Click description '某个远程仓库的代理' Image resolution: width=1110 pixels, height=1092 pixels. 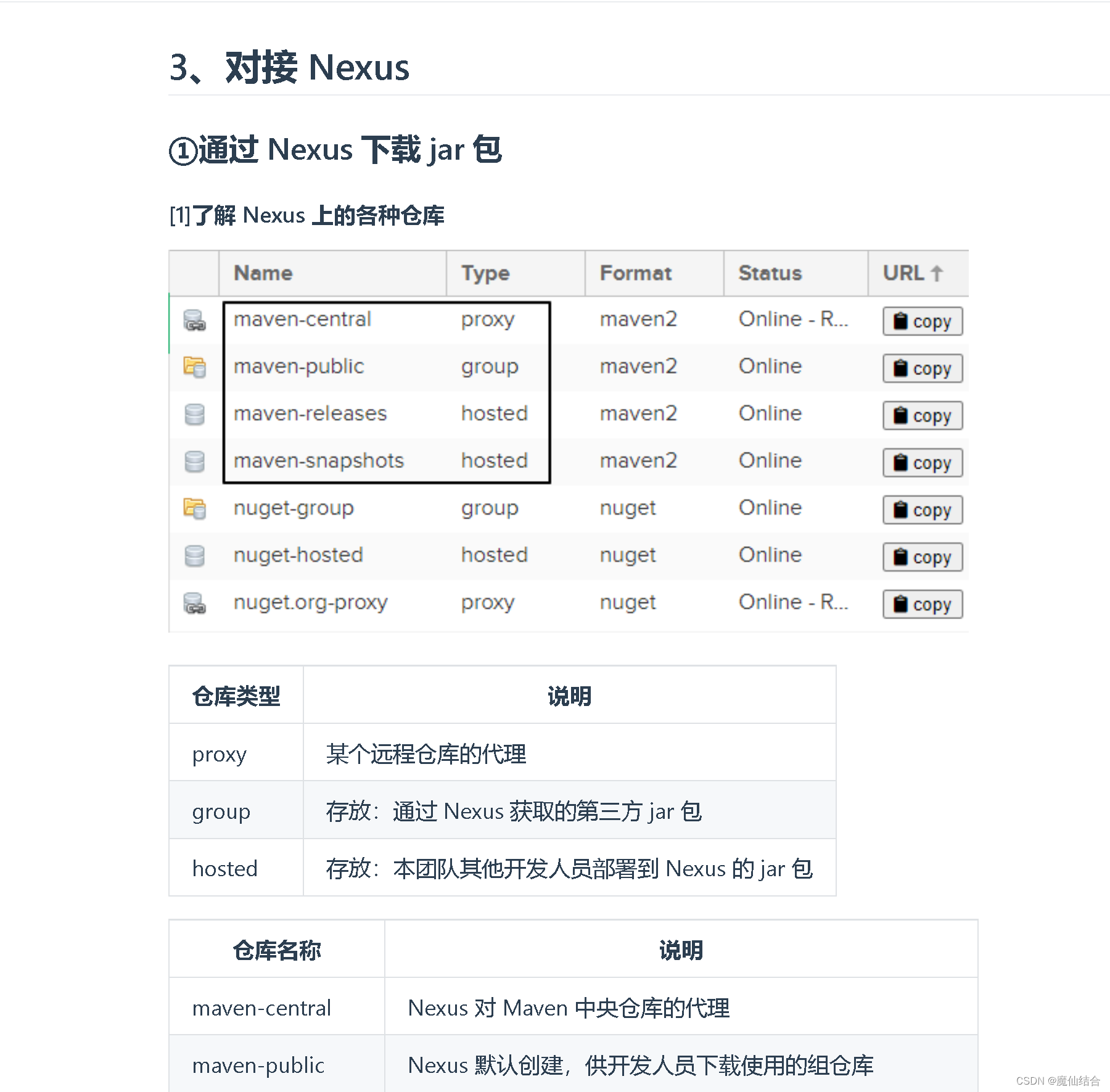tap(426, 753)
